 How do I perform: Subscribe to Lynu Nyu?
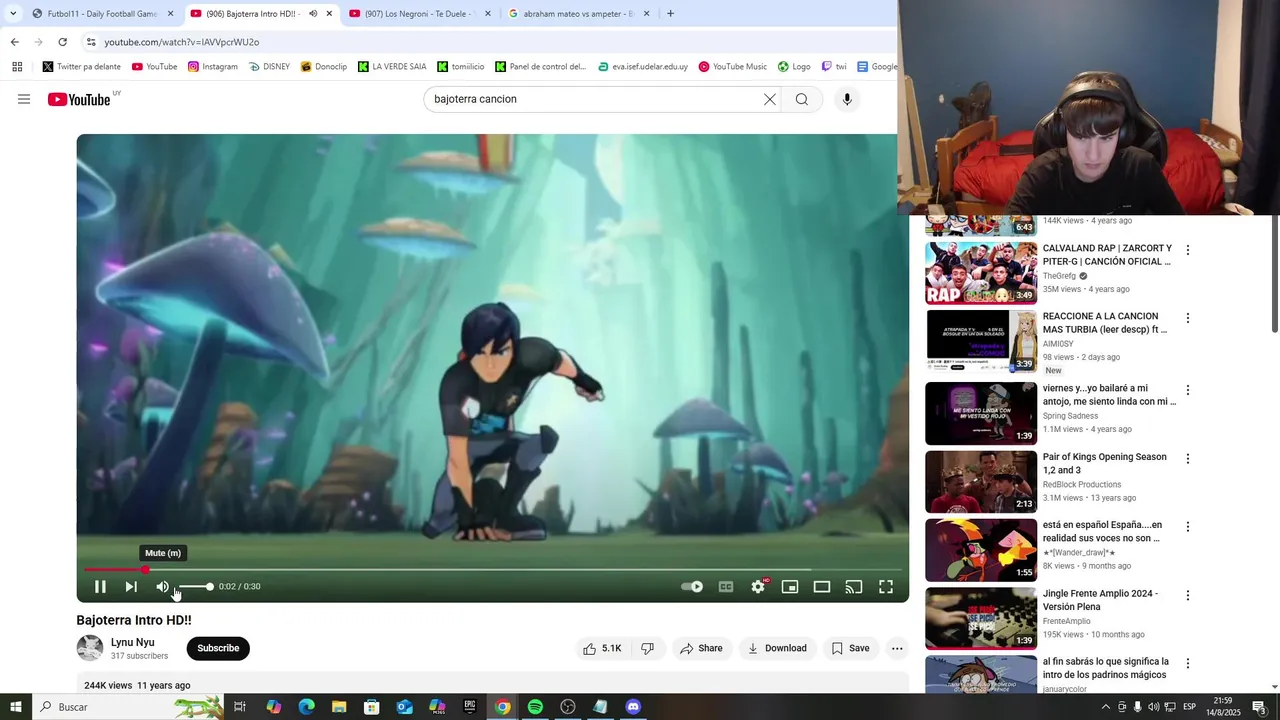coord(218,648)
